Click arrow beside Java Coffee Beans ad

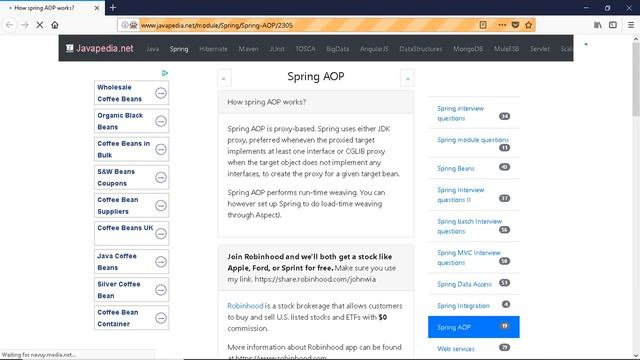161,262
